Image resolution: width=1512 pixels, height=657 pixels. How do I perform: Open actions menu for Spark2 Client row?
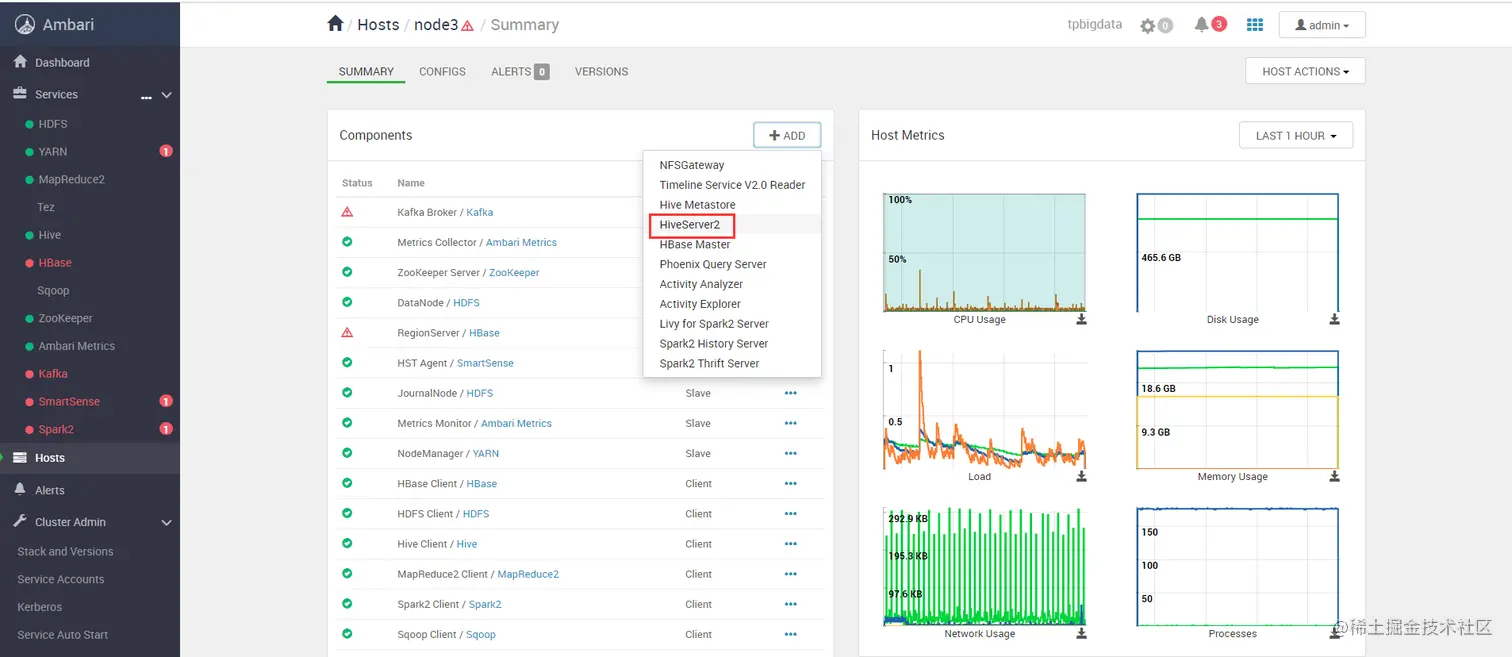tap(791, 604)
